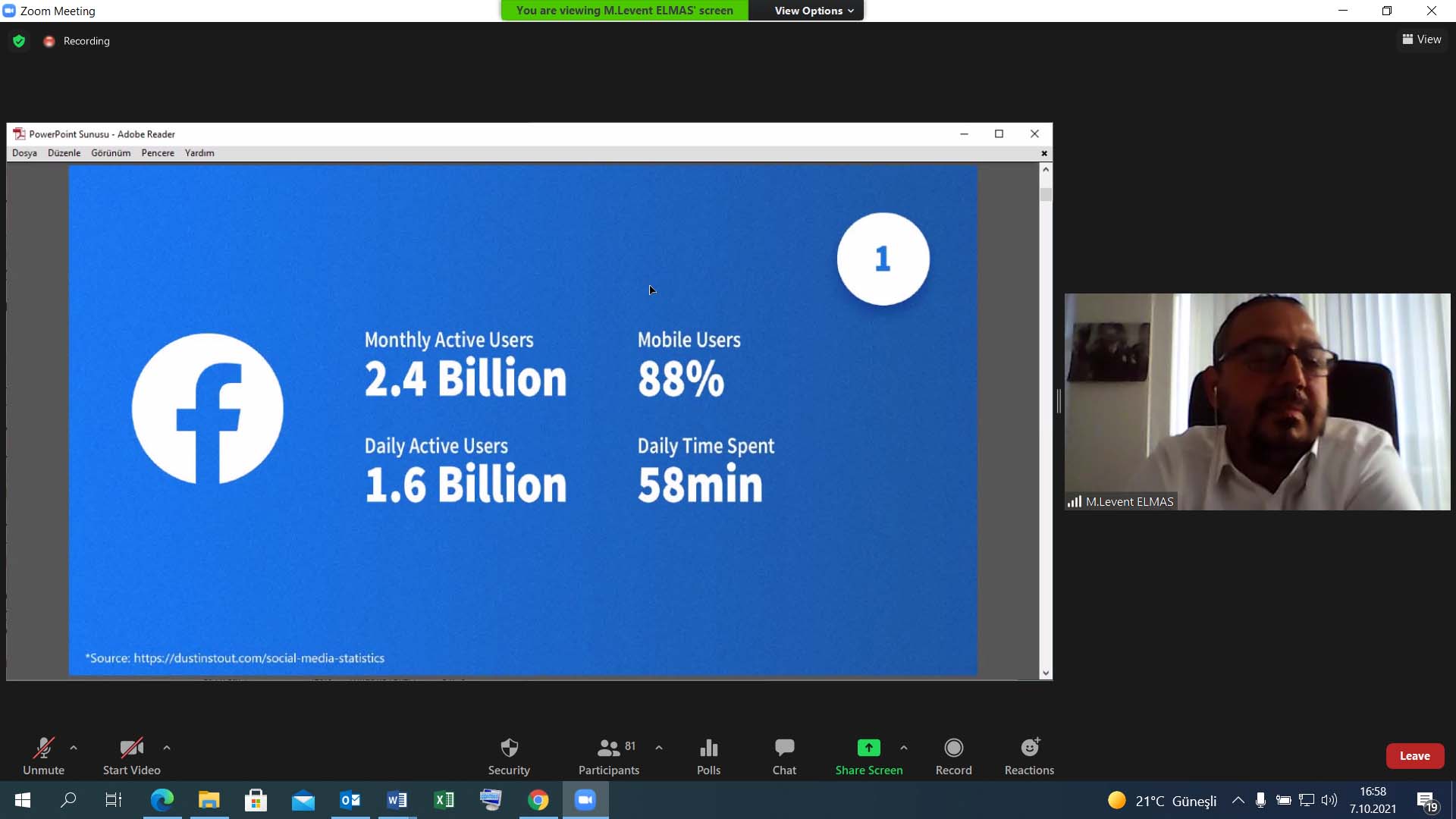The height and width of the screenshot is (819, 1456).
Task: Click the Adobe Reader scrollbar down arrow
Action: pyautogui.click(x=1046, y=673)
